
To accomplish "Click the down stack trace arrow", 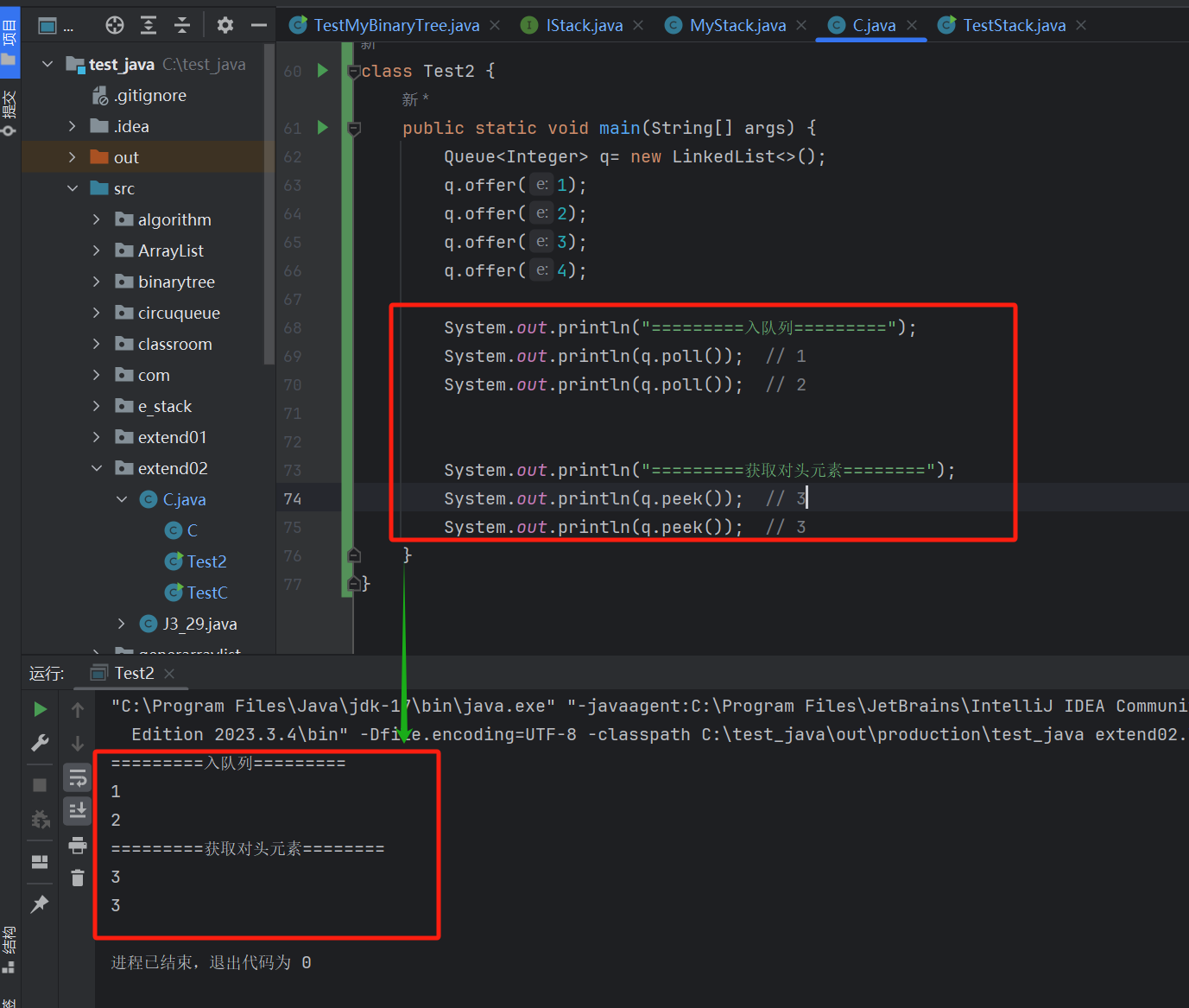I will pos(78,743).
